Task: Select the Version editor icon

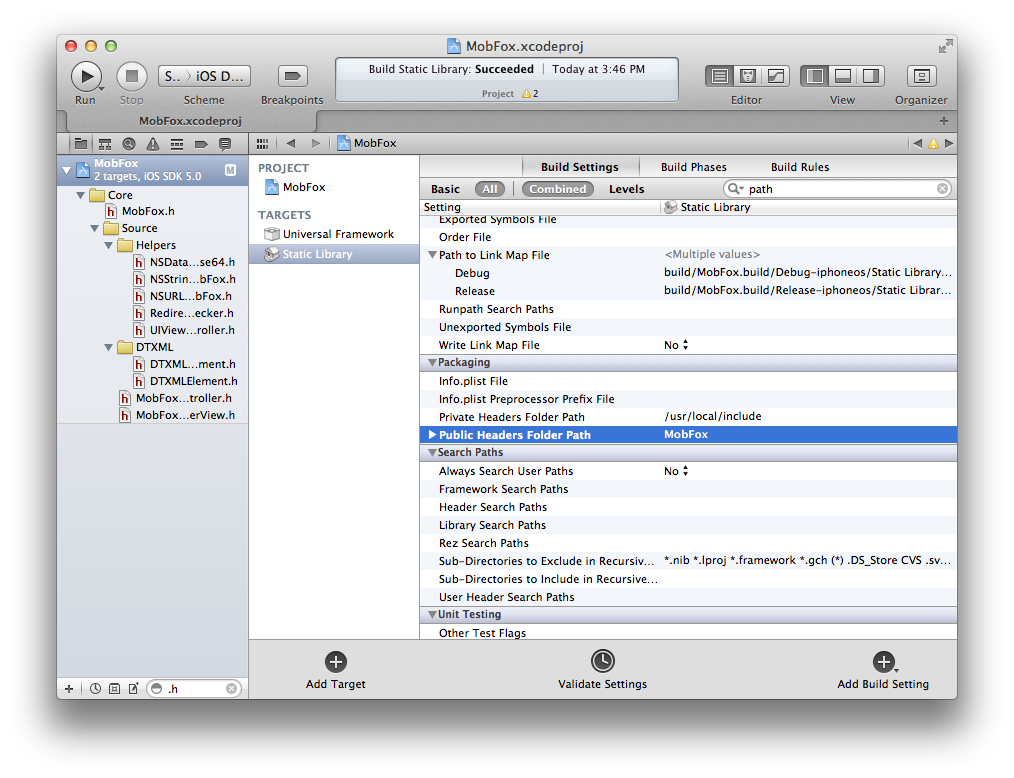Action: [x=775, y=76]
